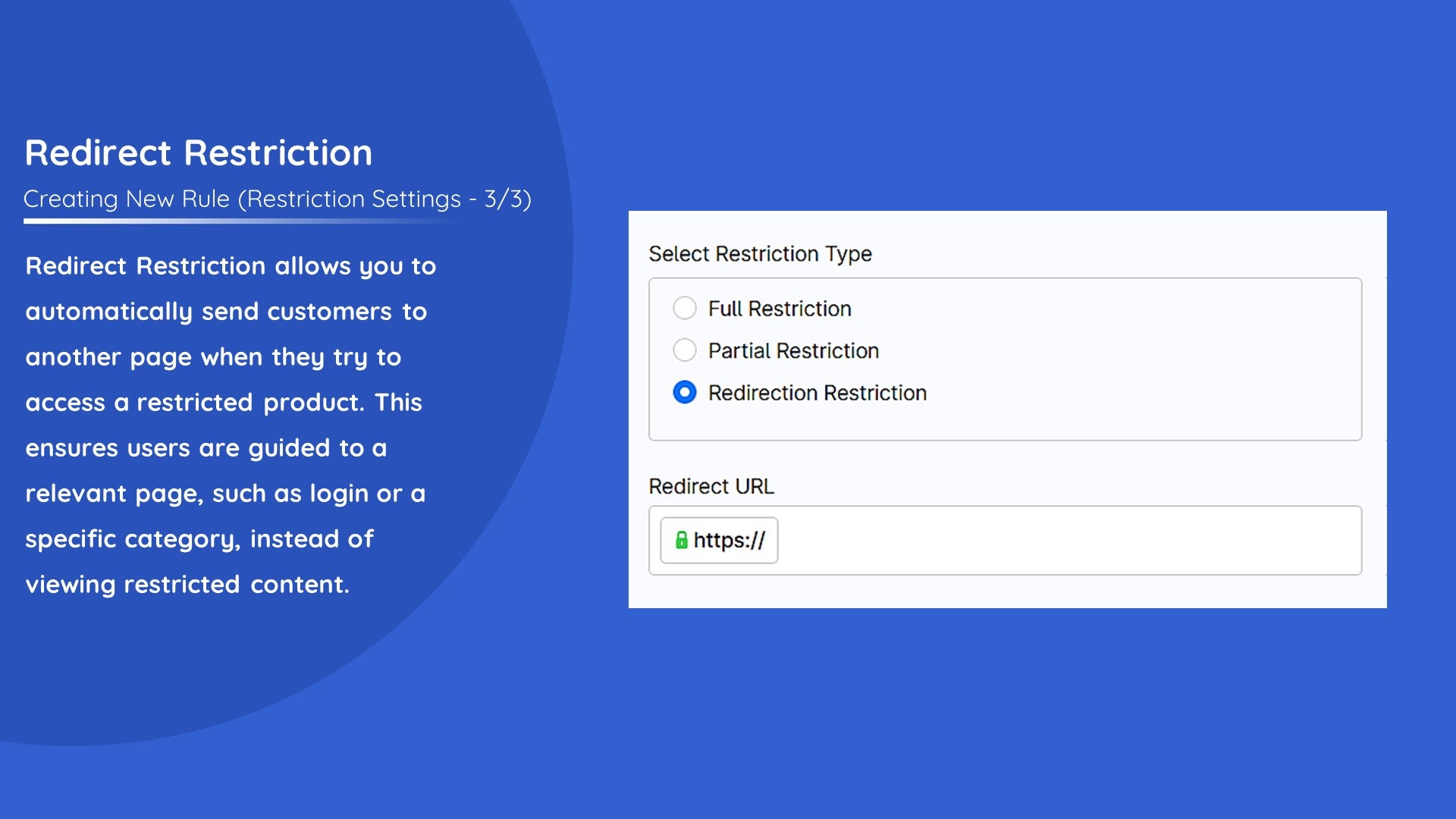Click the Redirection Restriction label text
This screenshot has height=819, width=1456.
pos(817,393)
